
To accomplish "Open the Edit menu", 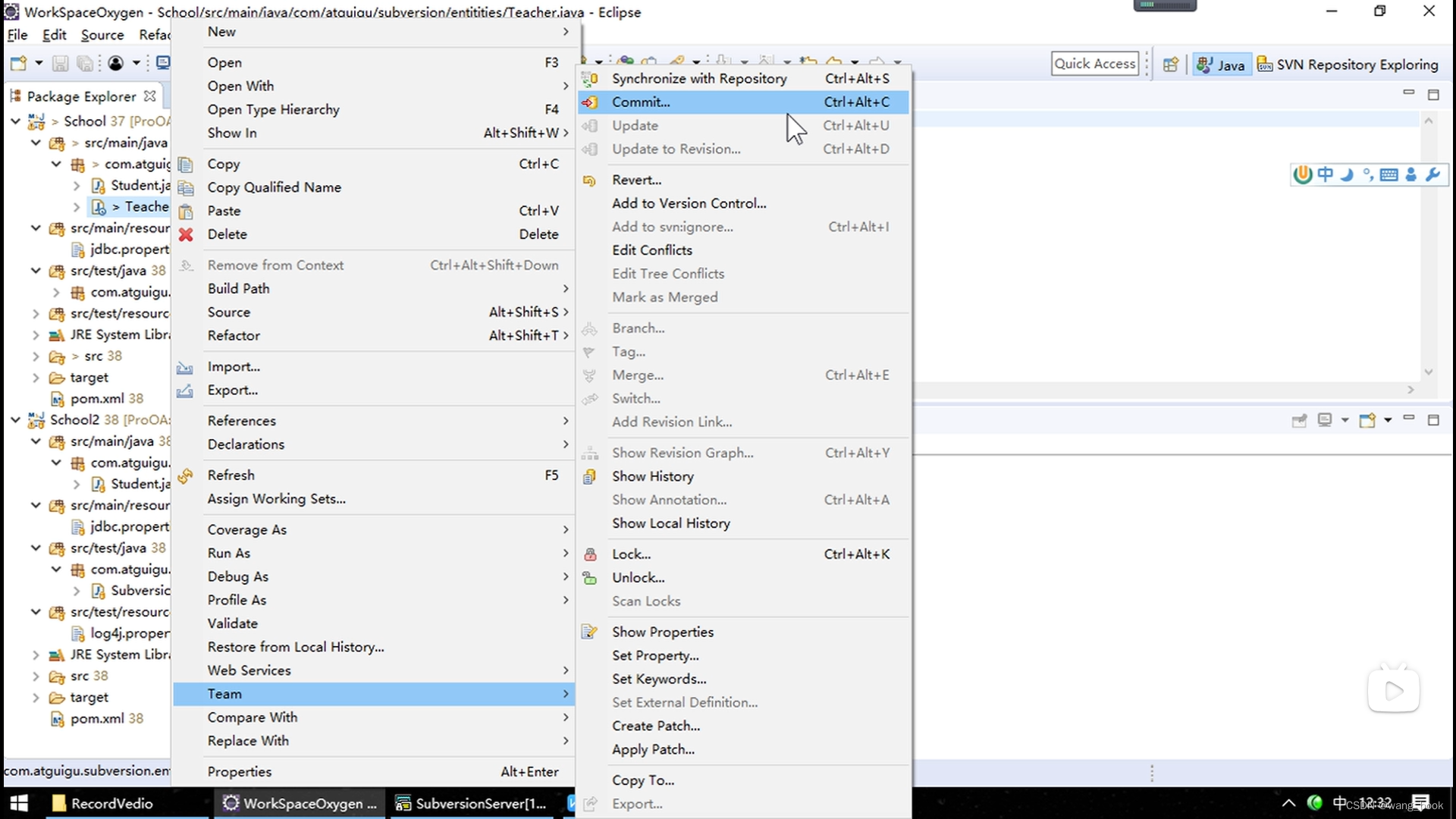I will [x=55, y=35].
